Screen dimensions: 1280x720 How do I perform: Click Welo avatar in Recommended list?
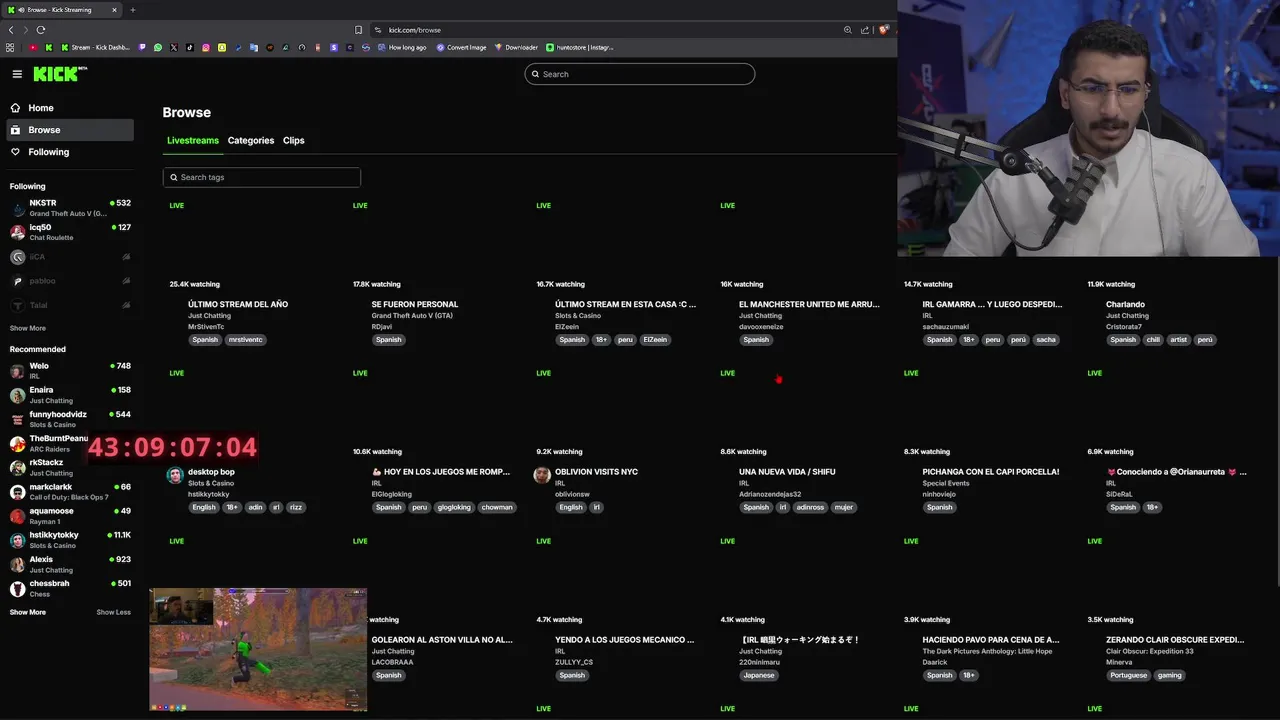17,371
